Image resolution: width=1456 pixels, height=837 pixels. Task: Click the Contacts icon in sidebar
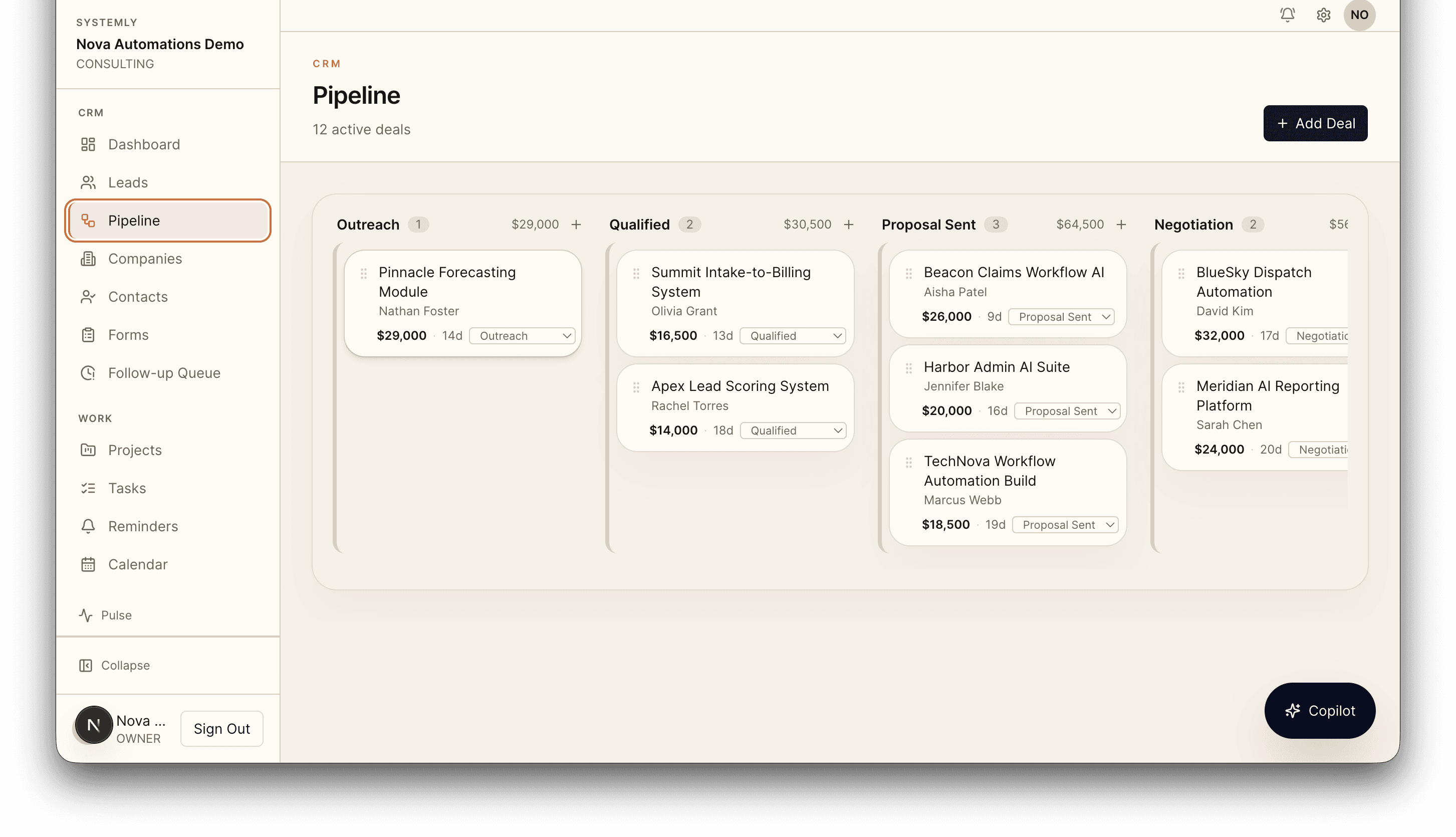point(88,297)
